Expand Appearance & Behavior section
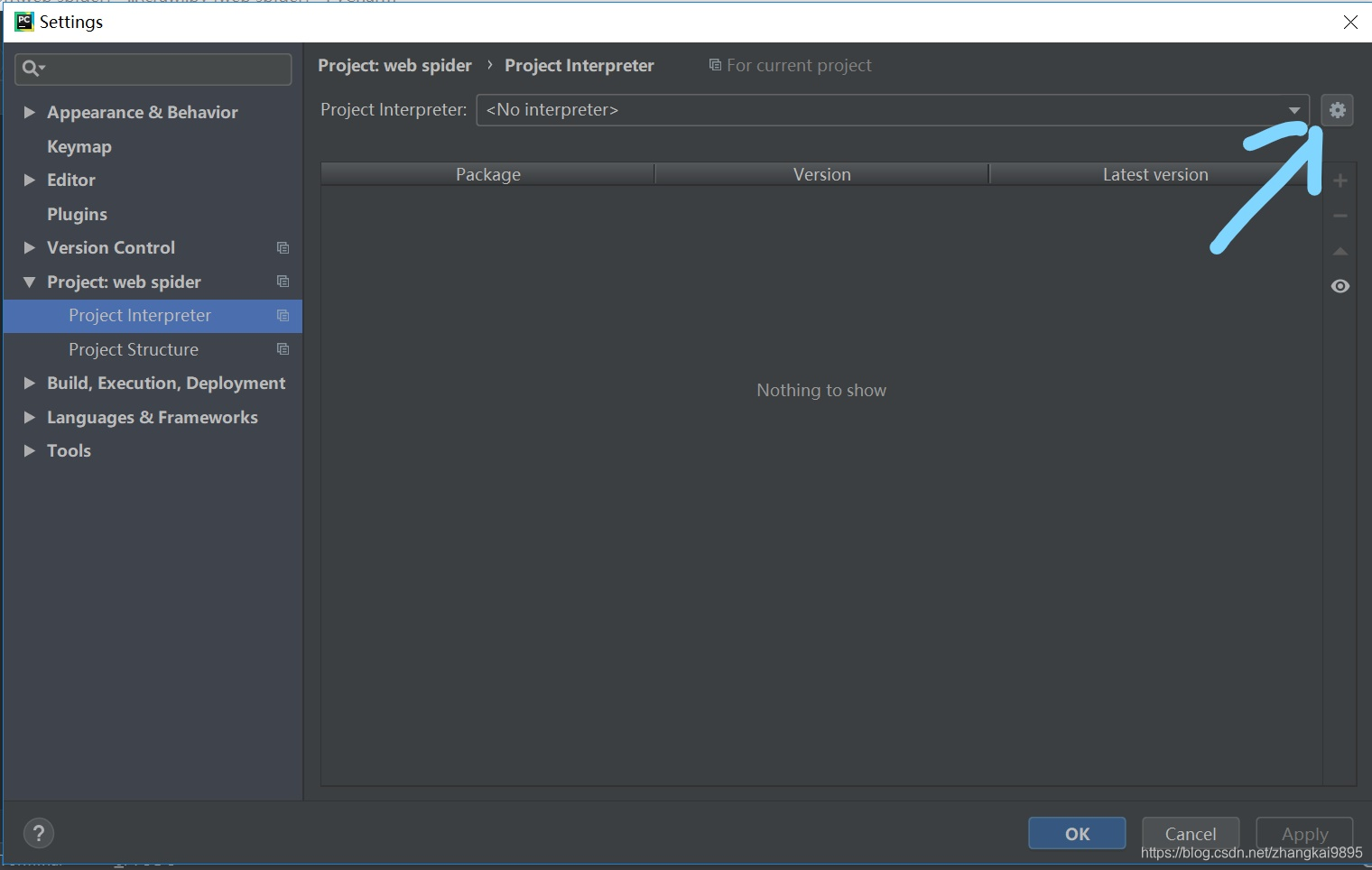This screenshot has height=870, width=1372. 29,112
